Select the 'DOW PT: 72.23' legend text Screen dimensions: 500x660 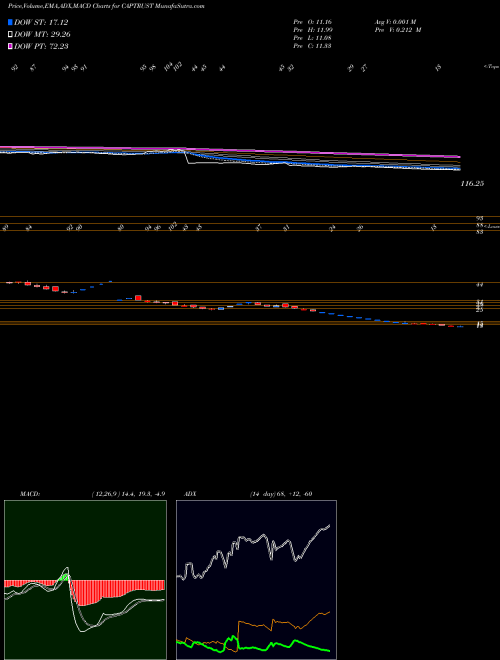(41, 46)
